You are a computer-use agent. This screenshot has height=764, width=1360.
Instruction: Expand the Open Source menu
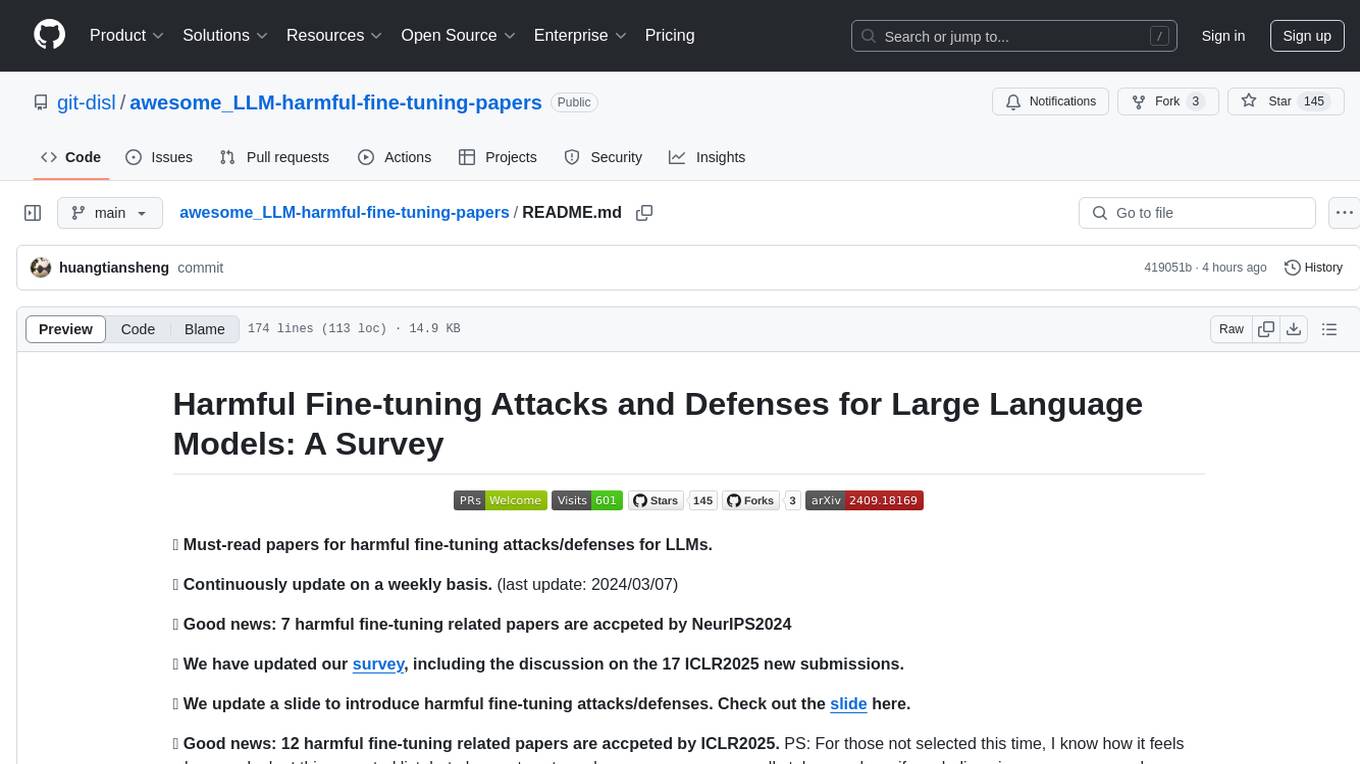pyautogui.click(x=458, y=35)
